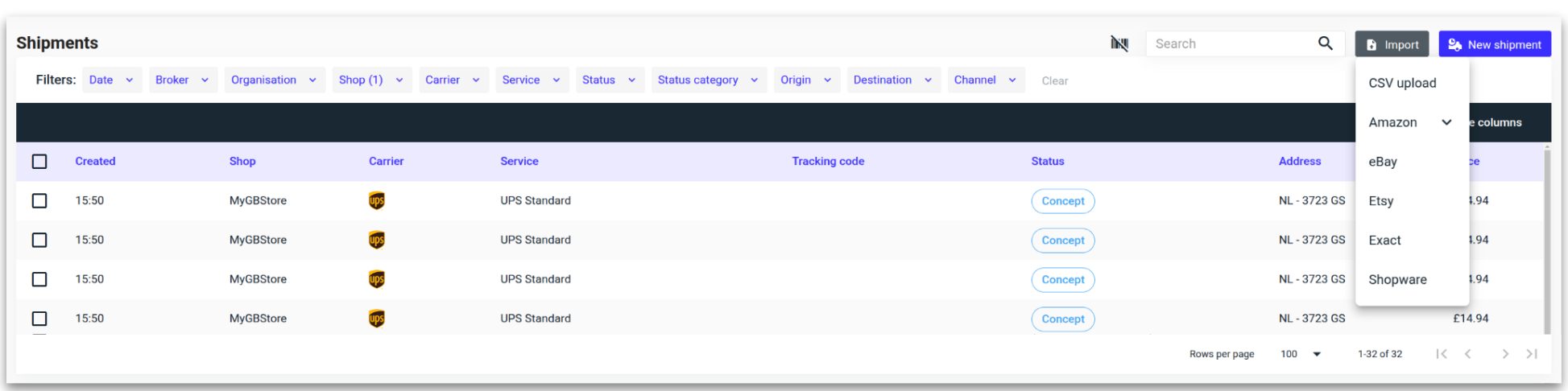
Task: Toggle the select-all checkbox in header
Action: 39,162
